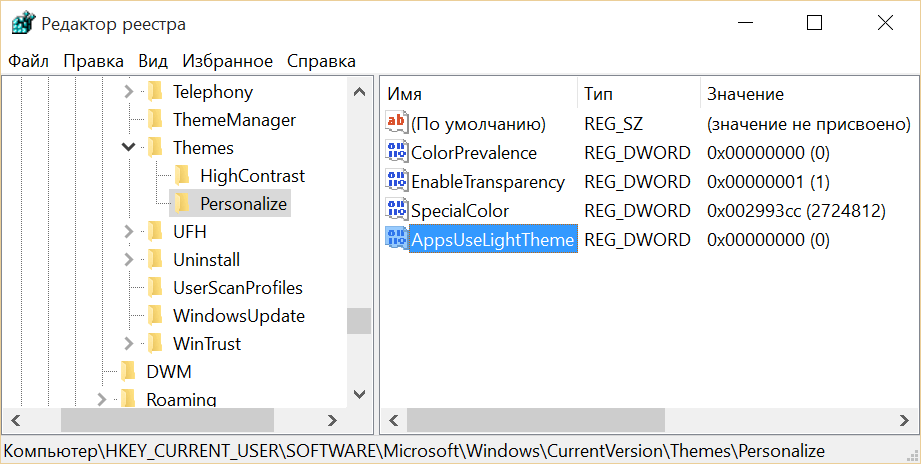
Task: Click the tree pane vertical scrollbar thumb
Action: [x=359, y=321]
